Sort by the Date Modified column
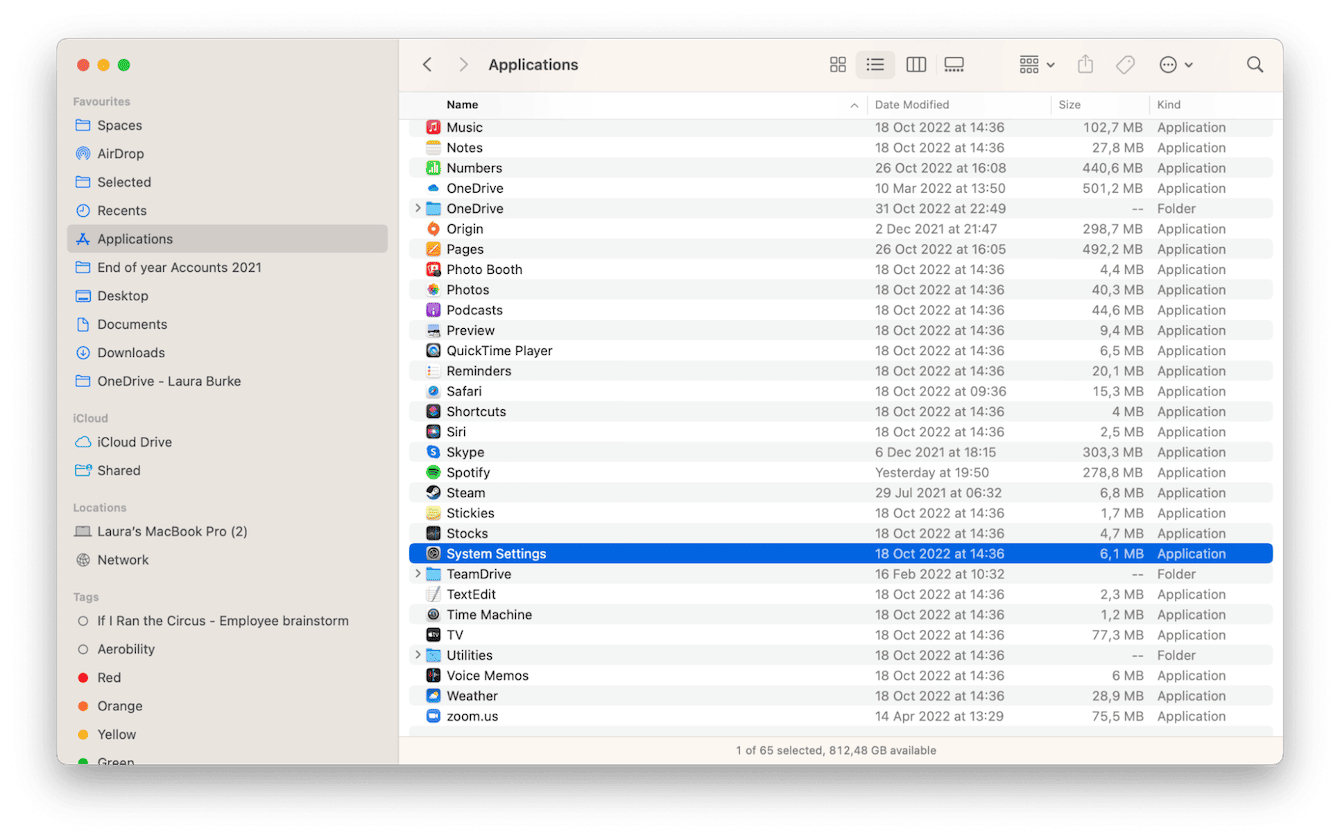Image resolution: width=1340 pixels, height=840 pixels. pos(913,104)
